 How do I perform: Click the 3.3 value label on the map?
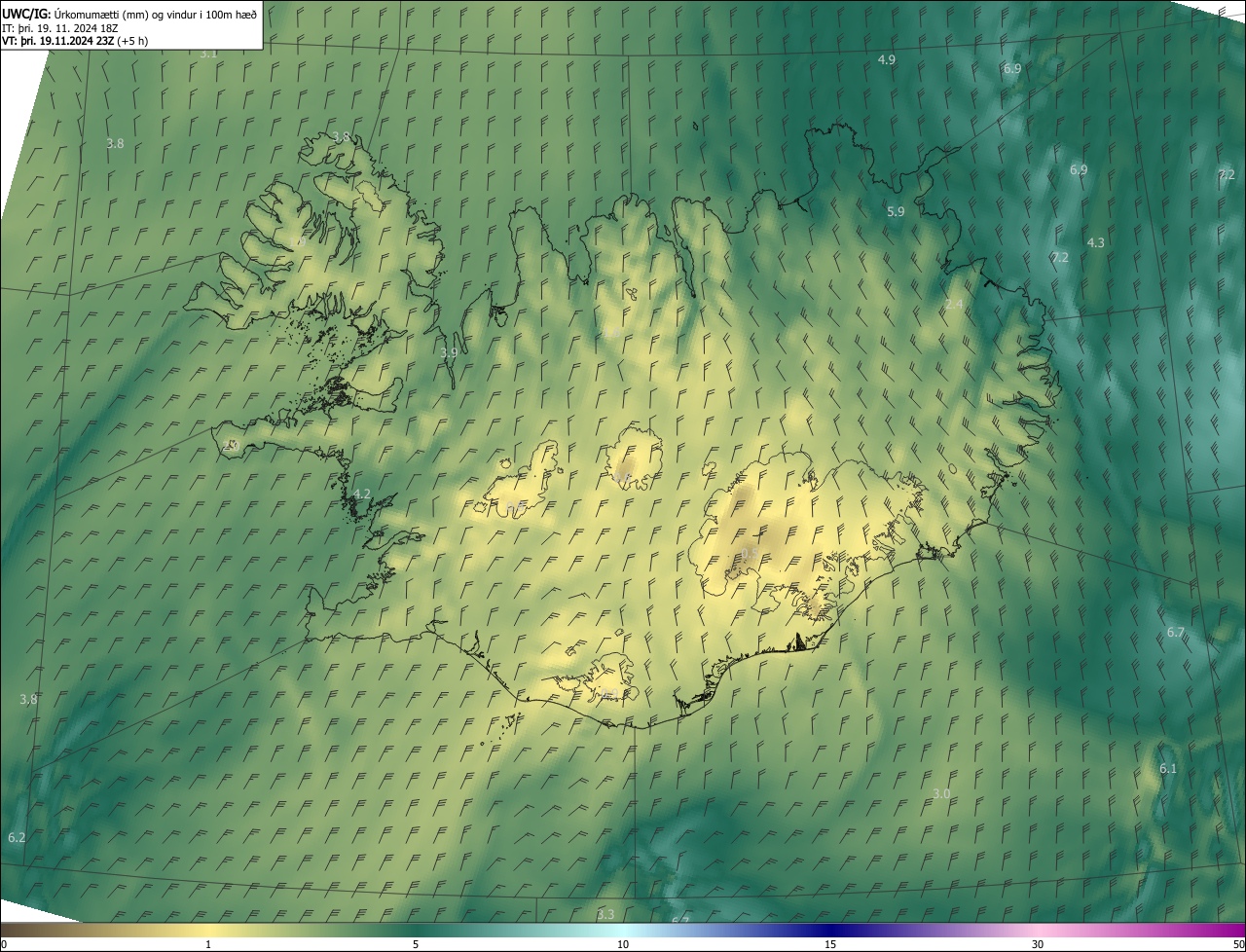point(605,915)
